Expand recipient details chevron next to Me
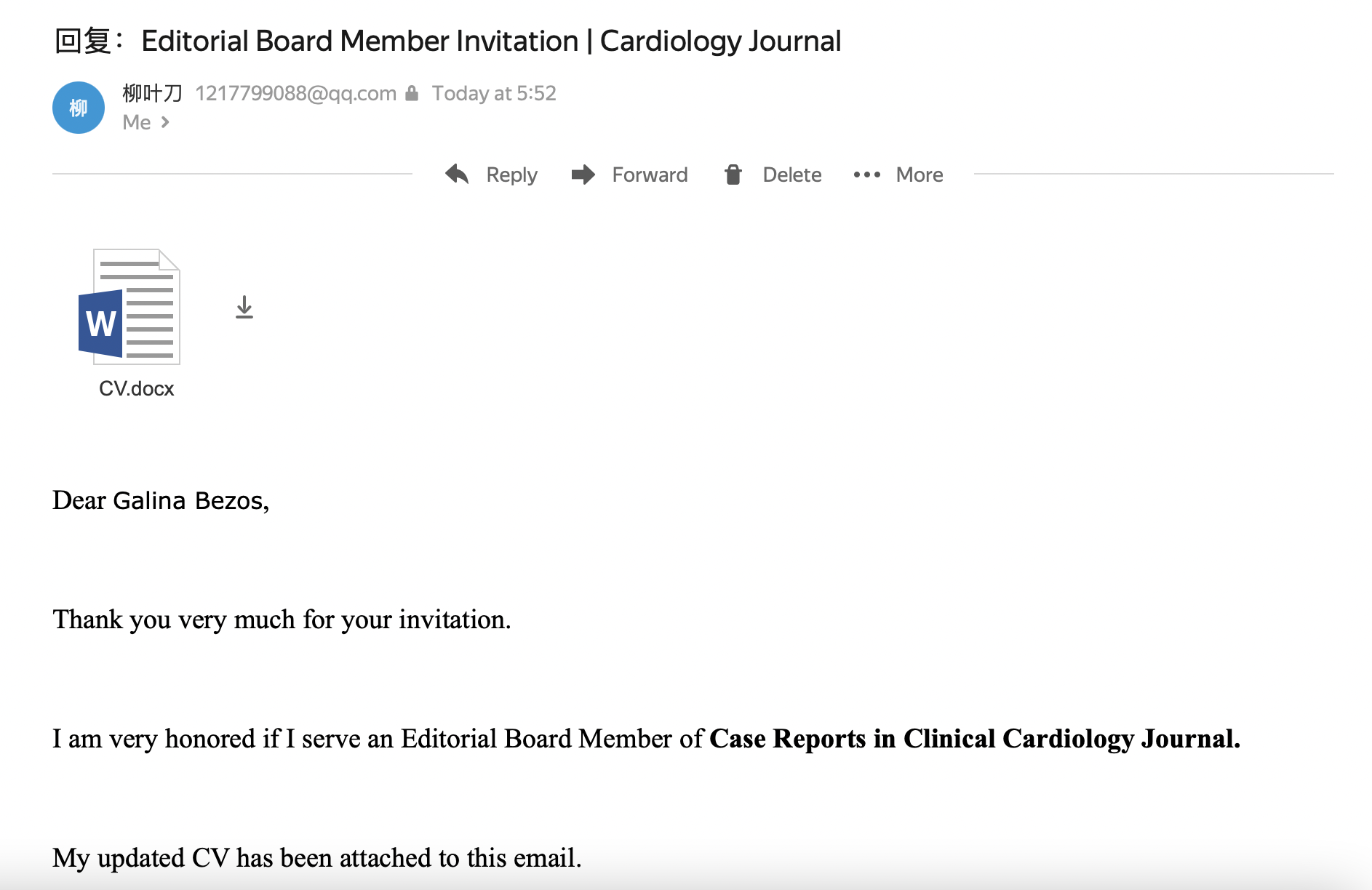Viewport: 1372px width, 890px height. (x=166, y=122)
